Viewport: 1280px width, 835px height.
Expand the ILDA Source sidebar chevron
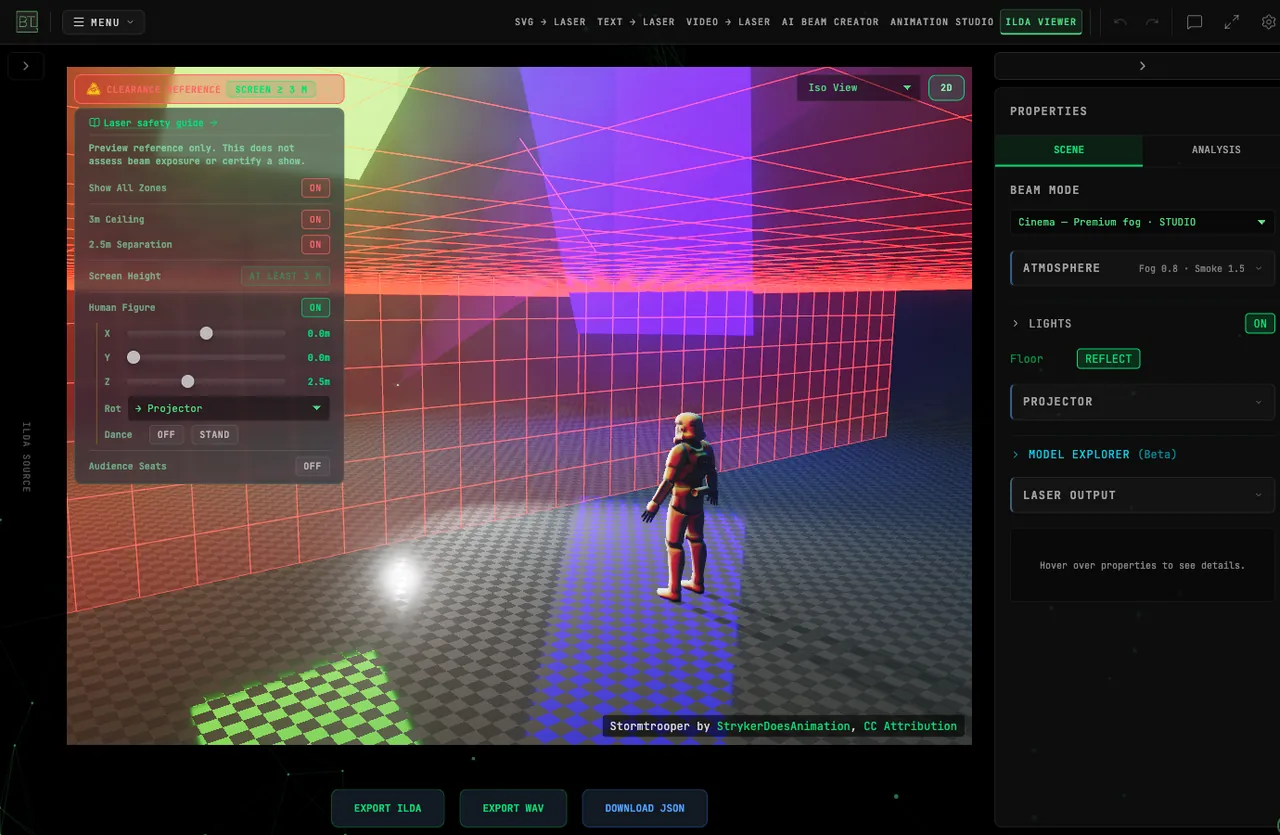click(x=25, y=66)
